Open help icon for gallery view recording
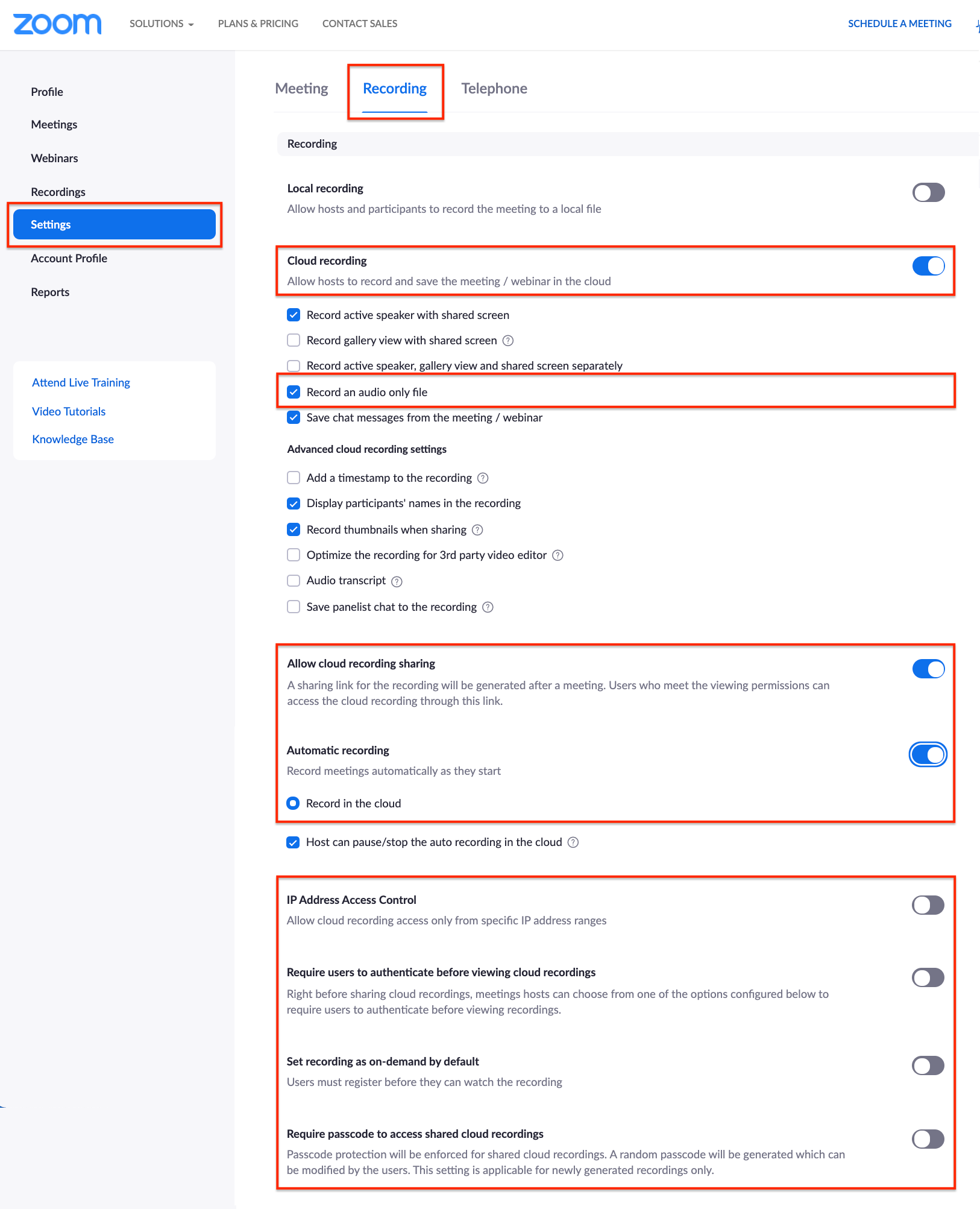Viewport: 980px width, 1209px height. tap(508, 341)
